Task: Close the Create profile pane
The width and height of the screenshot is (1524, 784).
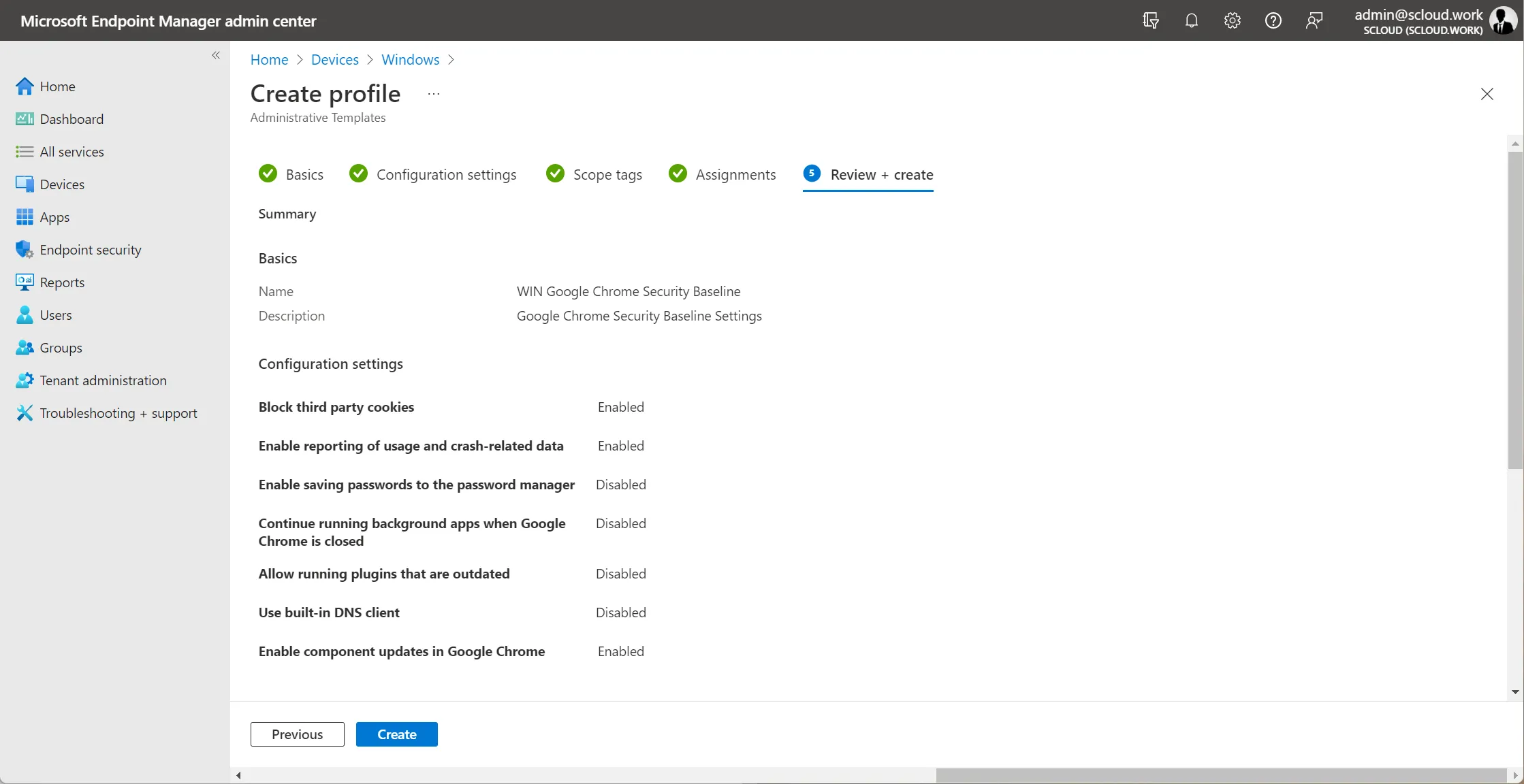Action: (x=1487, y=94)
